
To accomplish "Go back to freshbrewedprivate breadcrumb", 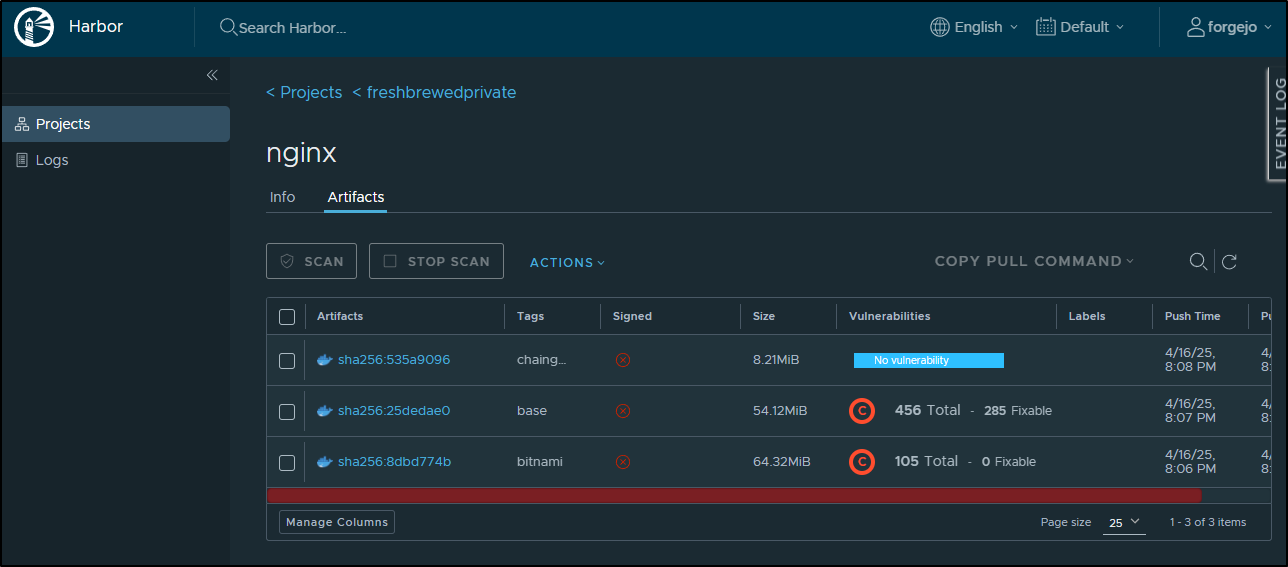I will 434,92.
